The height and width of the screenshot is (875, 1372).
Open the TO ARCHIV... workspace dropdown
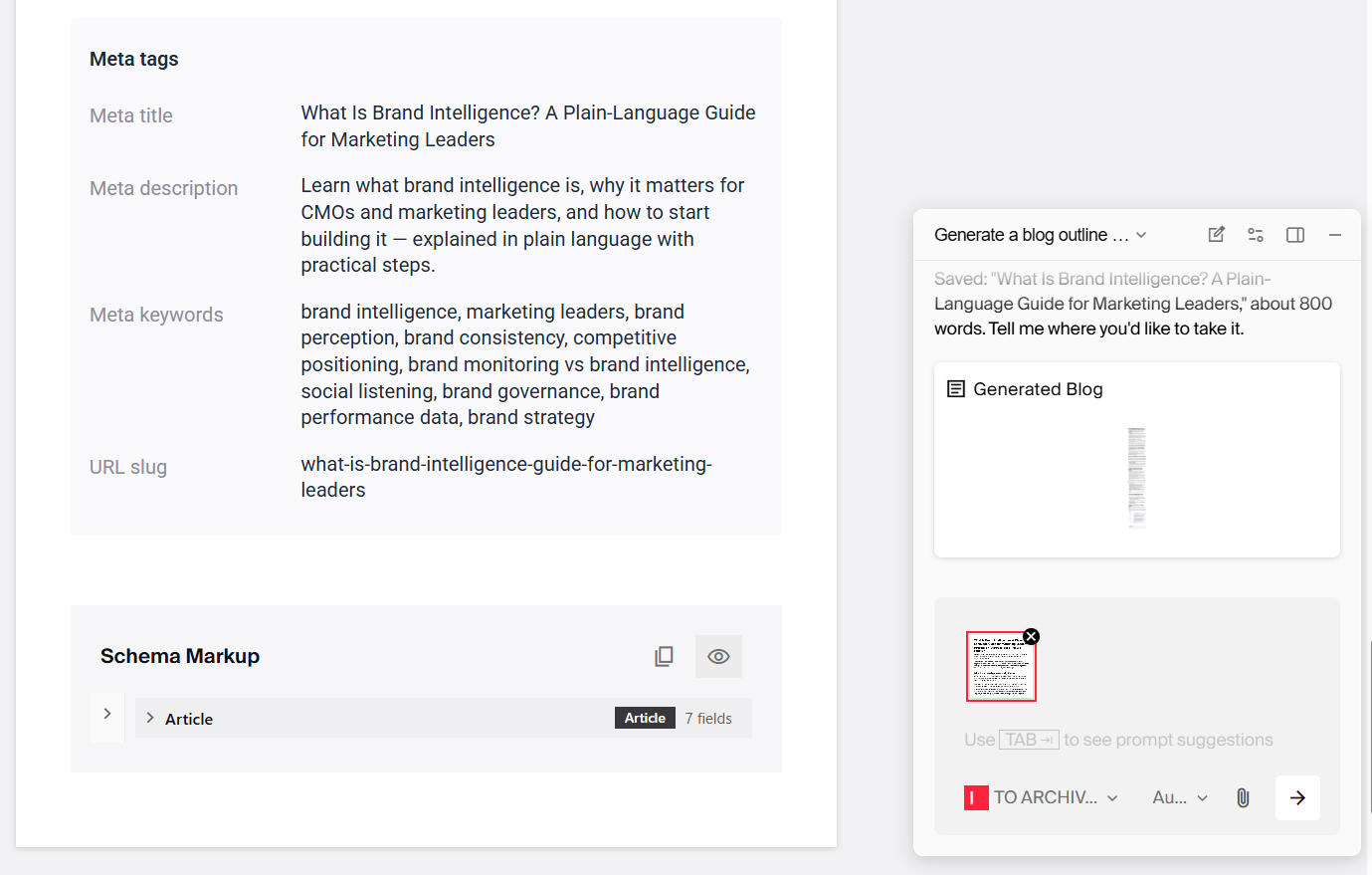pos(1042,797)
